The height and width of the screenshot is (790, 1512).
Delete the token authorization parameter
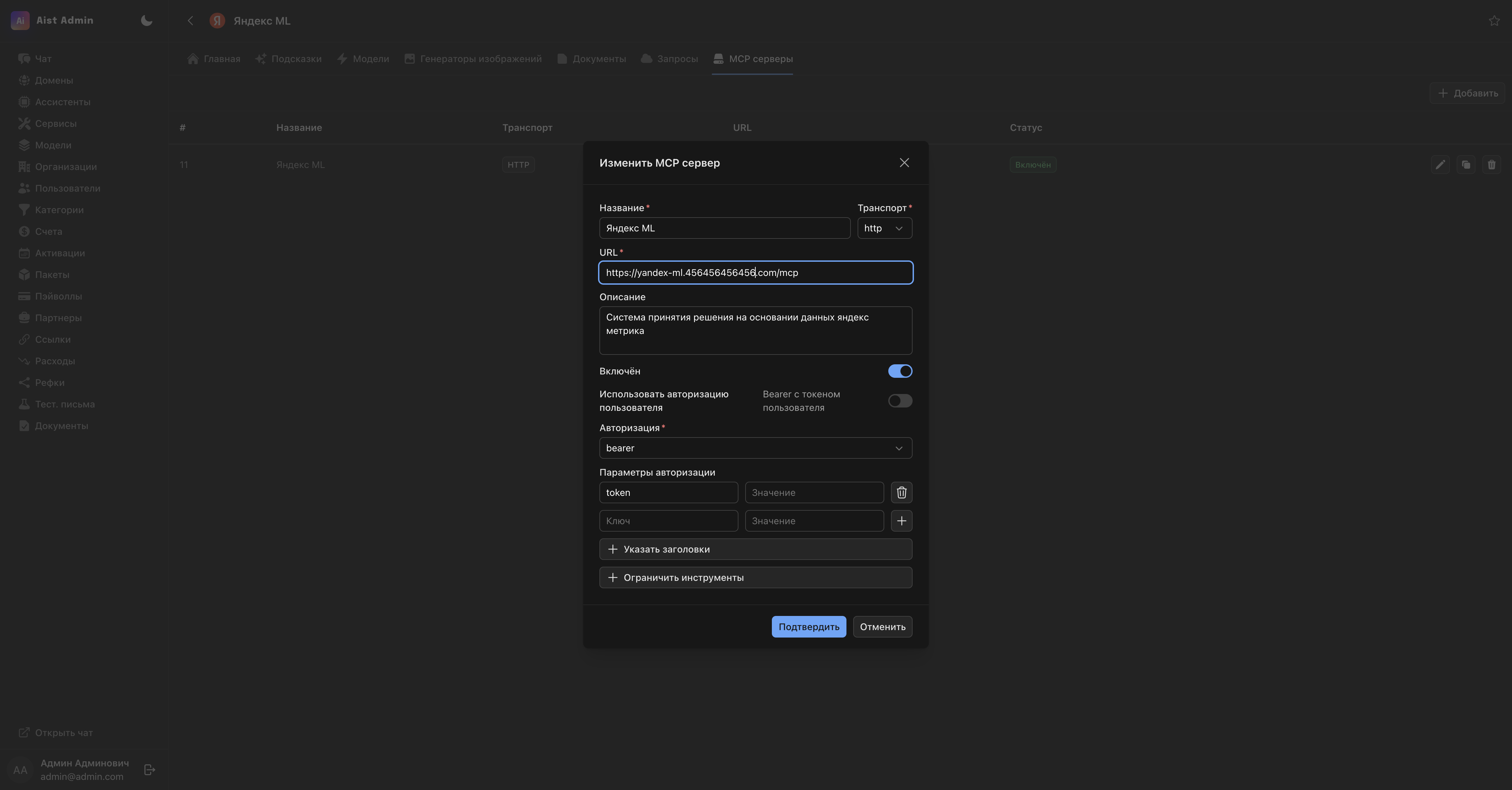[x=901, y=492]
